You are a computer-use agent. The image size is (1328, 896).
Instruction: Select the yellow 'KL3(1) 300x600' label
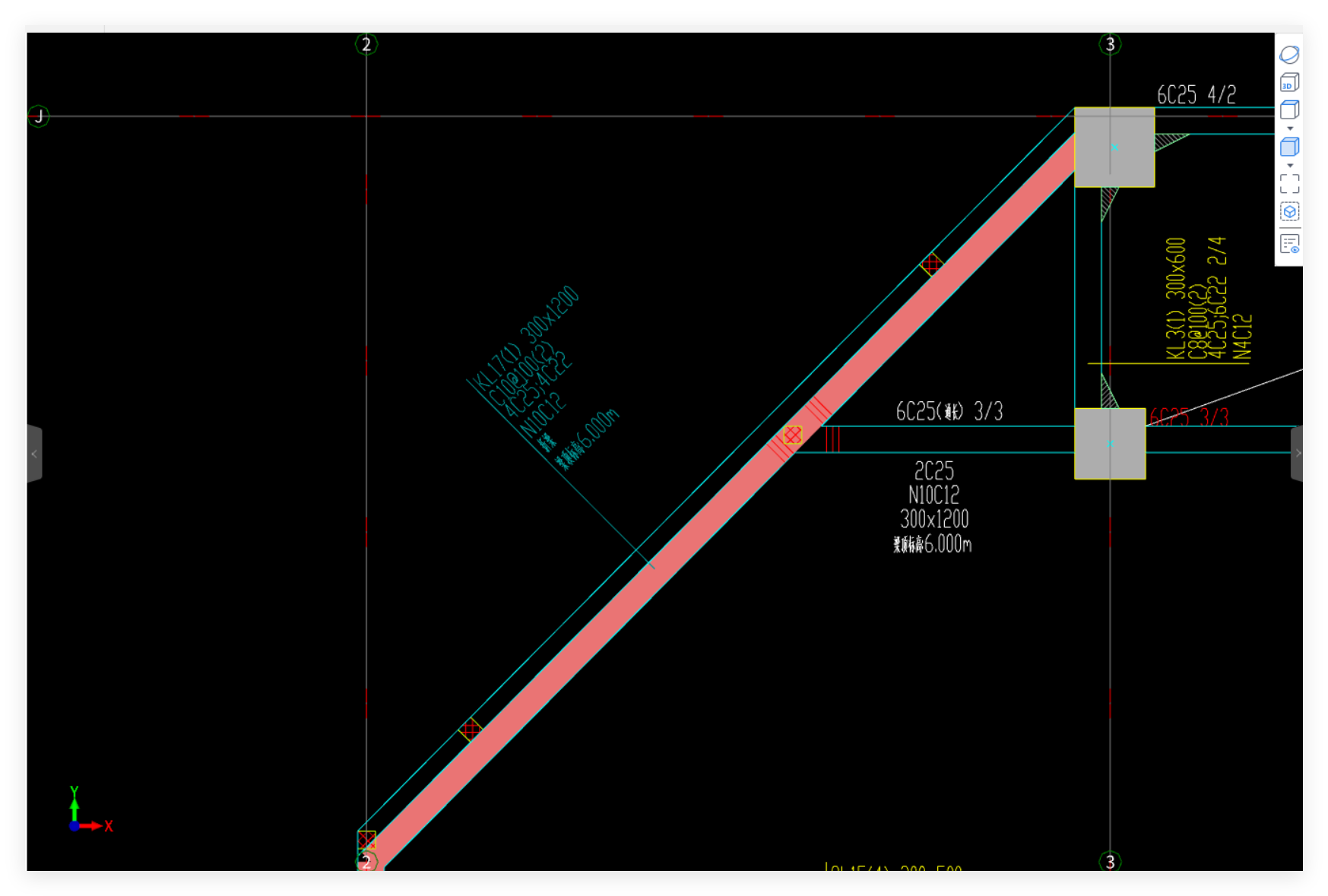[1176, 298]
